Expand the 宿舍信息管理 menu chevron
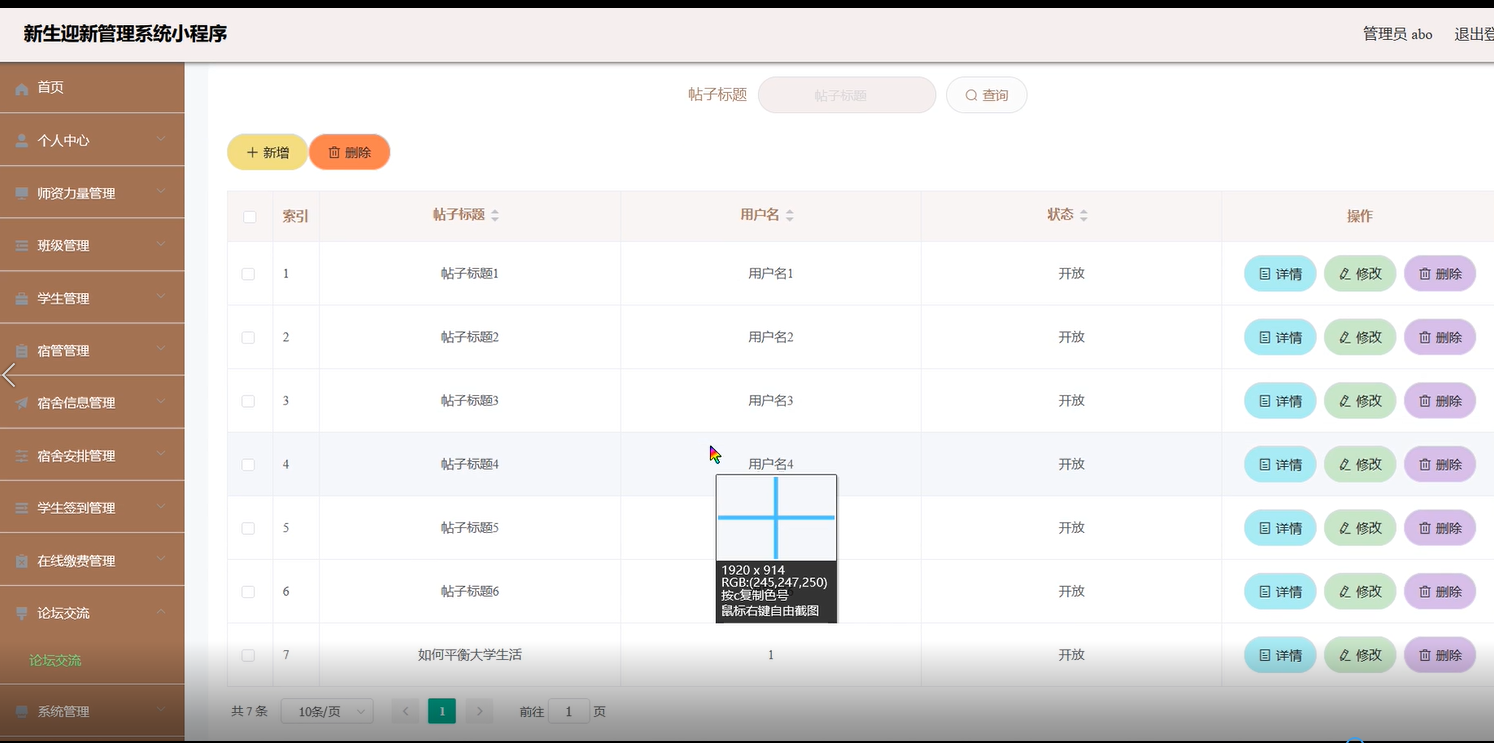This screenshot has width=1494, height=743. (x=162, y=402)
